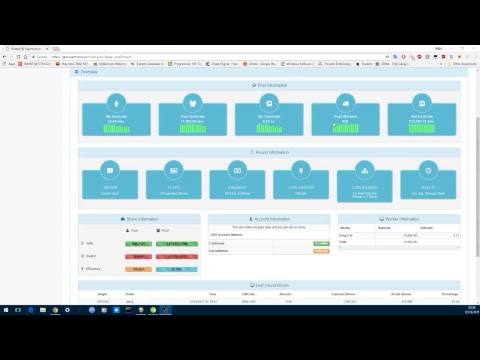Open the Chase Engine bookmark
Image resolution: width=480 pixels, height=360 pixels.
point(222,64)
